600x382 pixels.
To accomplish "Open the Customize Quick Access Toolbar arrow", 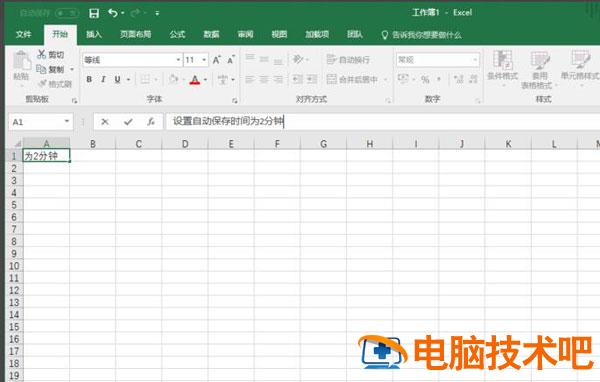I will click(157, 13).
